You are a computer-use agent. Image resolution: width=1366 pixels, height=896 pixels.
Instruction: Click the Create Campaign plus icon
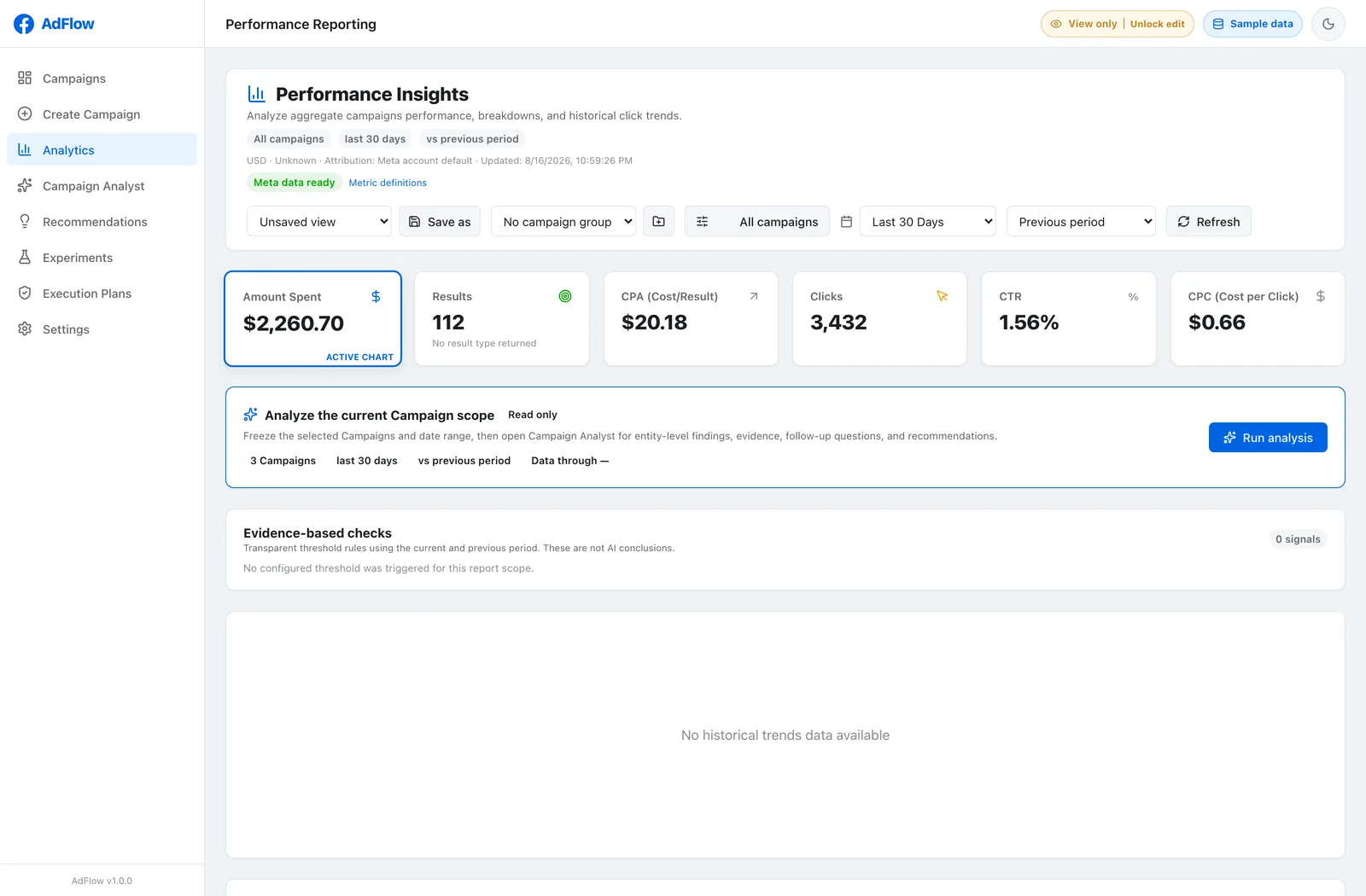pyautogui.click(x=25, y=113)
